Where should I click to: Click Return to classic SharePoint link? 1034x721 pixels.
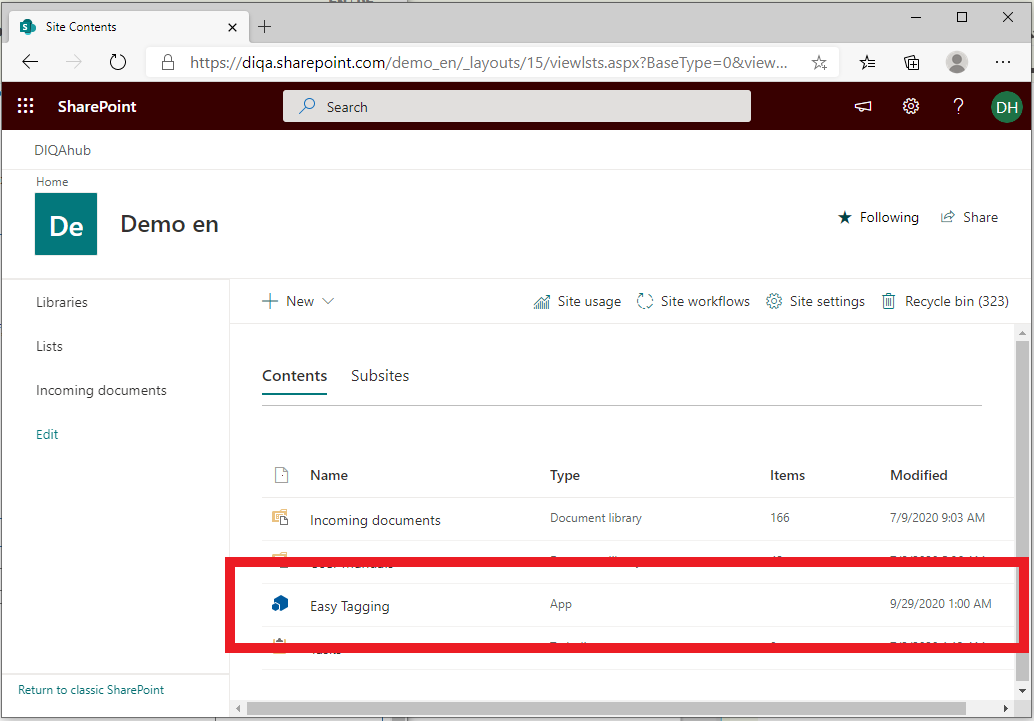point(91,690)
